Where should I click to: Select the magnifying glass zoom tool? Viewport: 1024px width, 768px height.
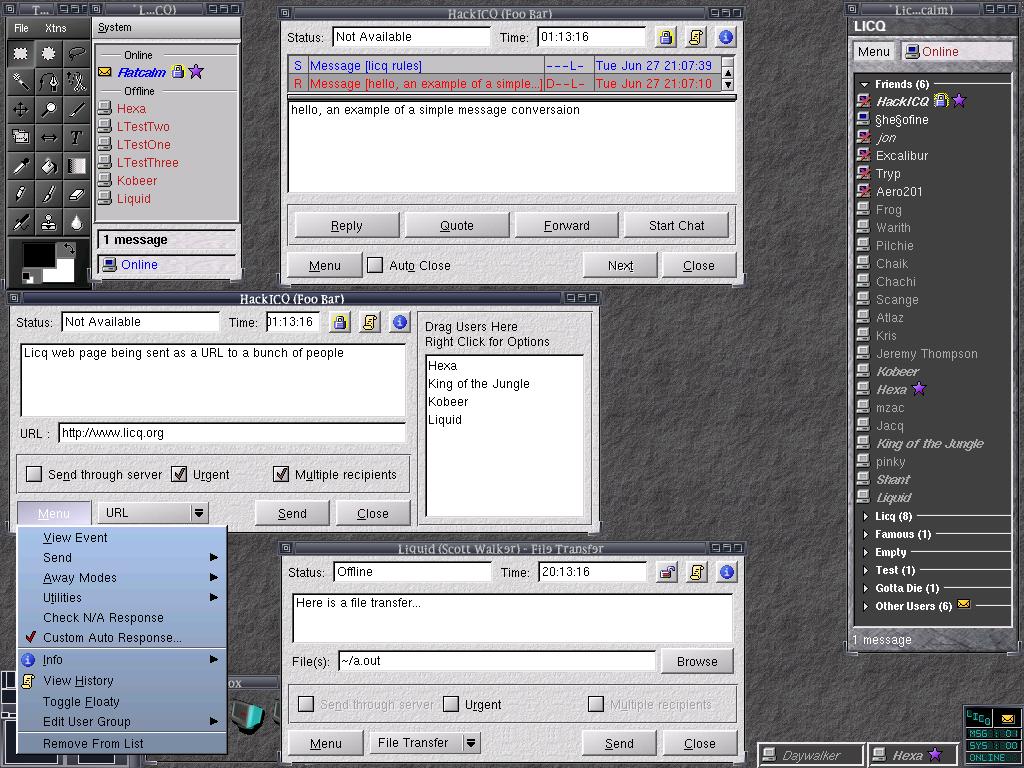(49, 109)
